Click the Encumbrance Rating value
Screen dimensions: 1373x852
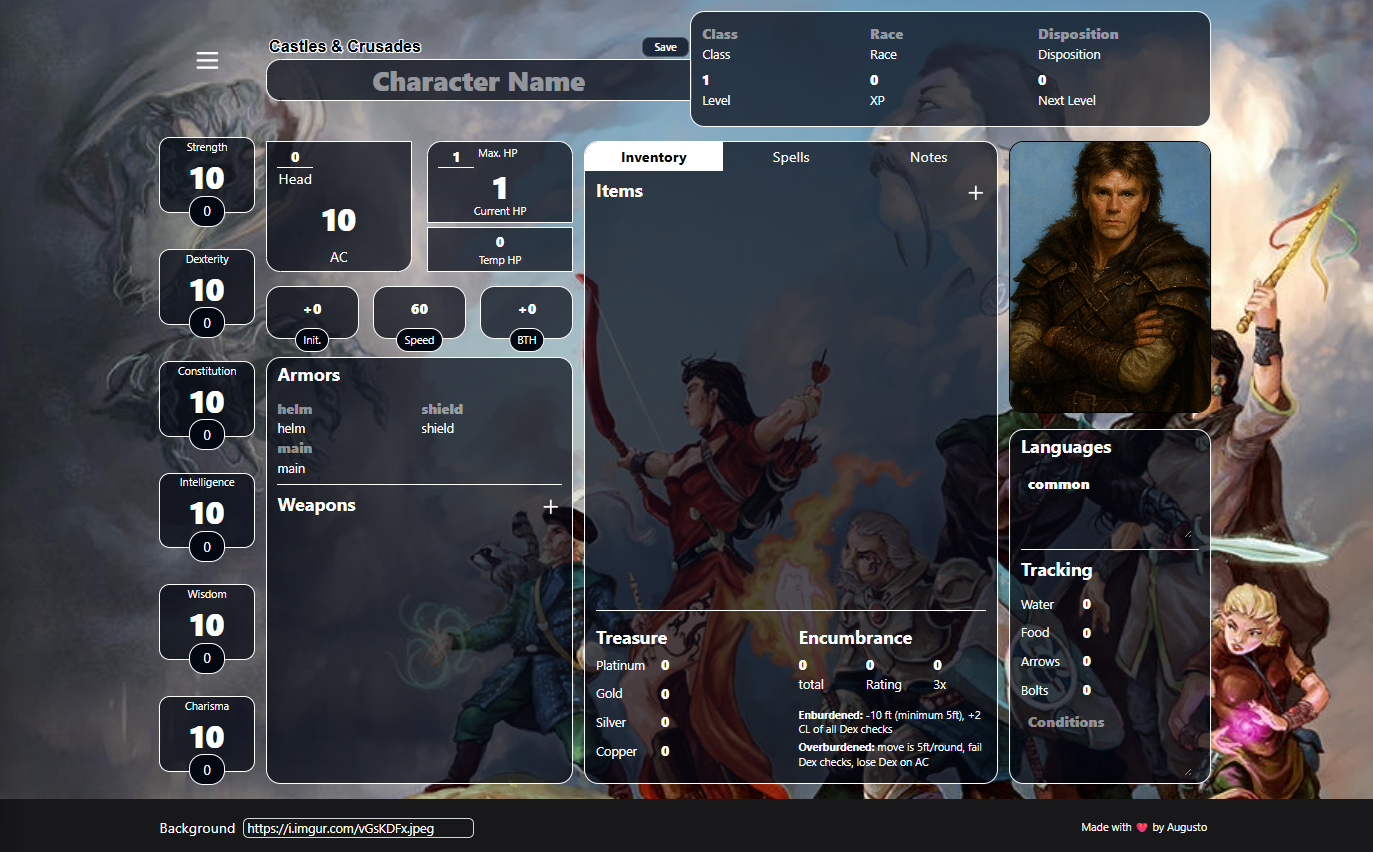point(870,666)
